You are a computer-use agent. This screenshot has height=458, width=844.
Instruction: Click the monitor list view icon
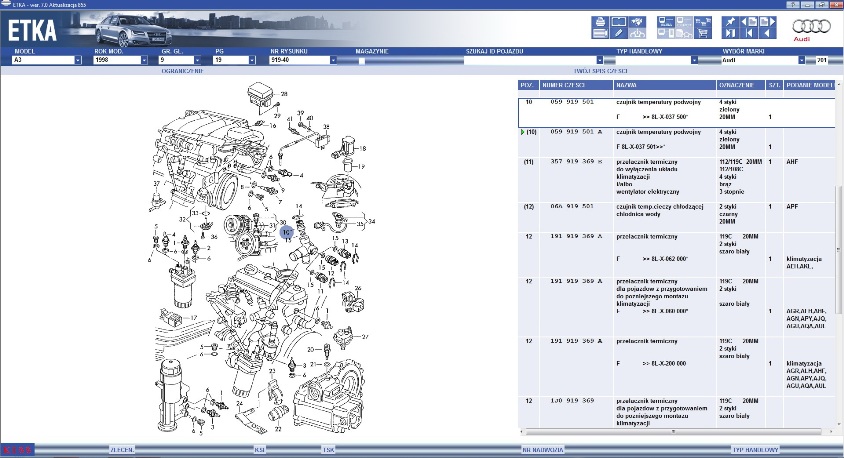[x=666, y=22]
